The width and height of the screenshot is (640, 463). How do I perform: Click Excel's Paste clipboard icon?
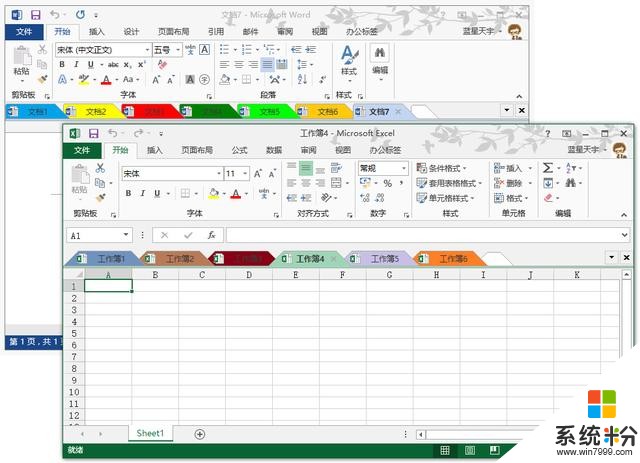coord(80,176)
